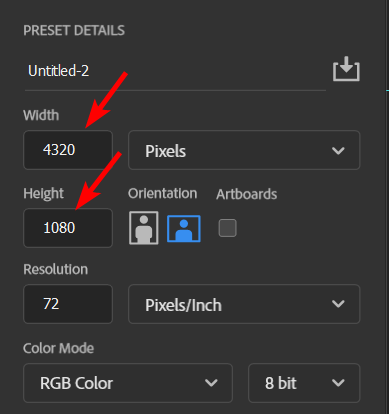
Task: Click the Color Mode label
Action: 59,348
